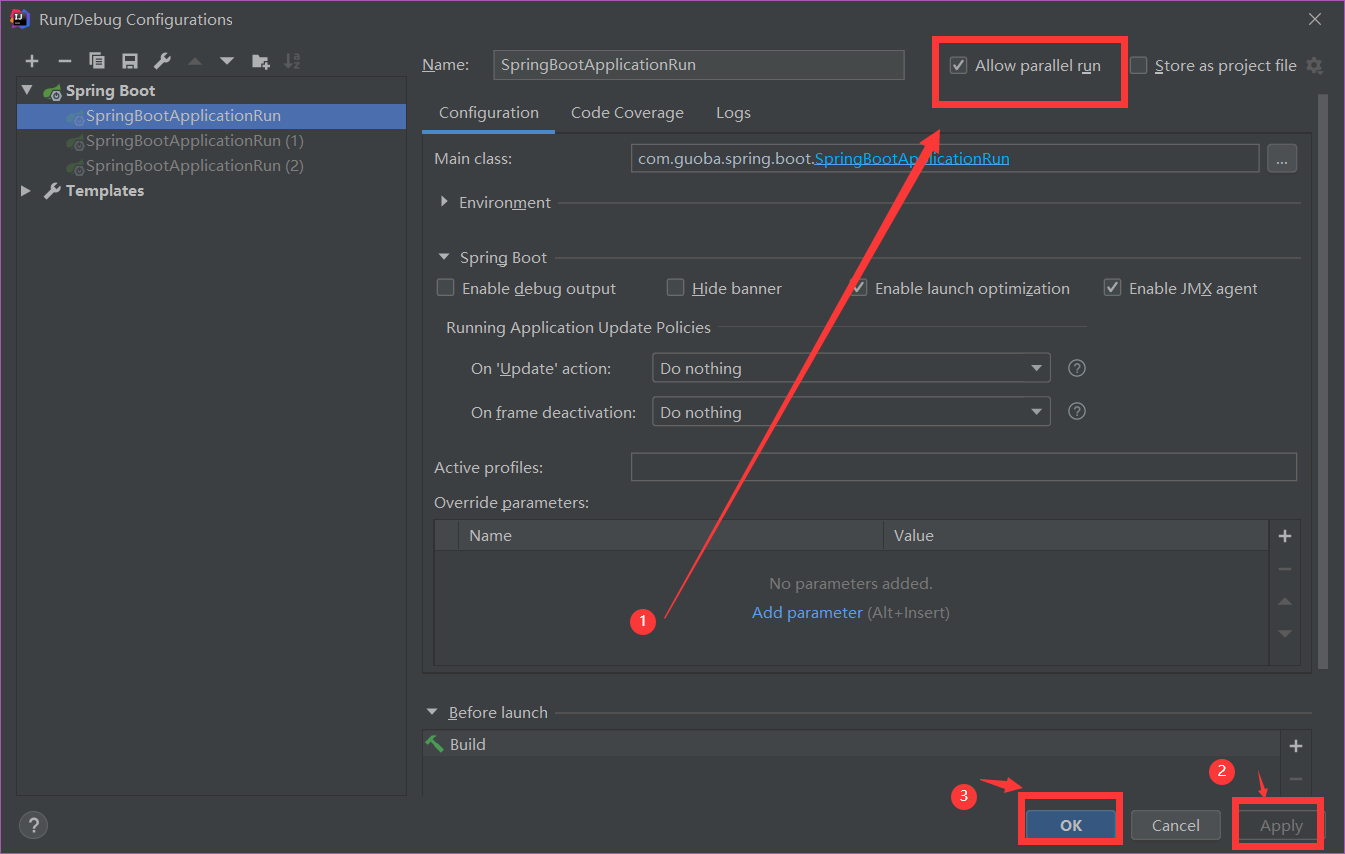Move override parameter up
The image size is (1345, 854).
(x=1285, y=601)
